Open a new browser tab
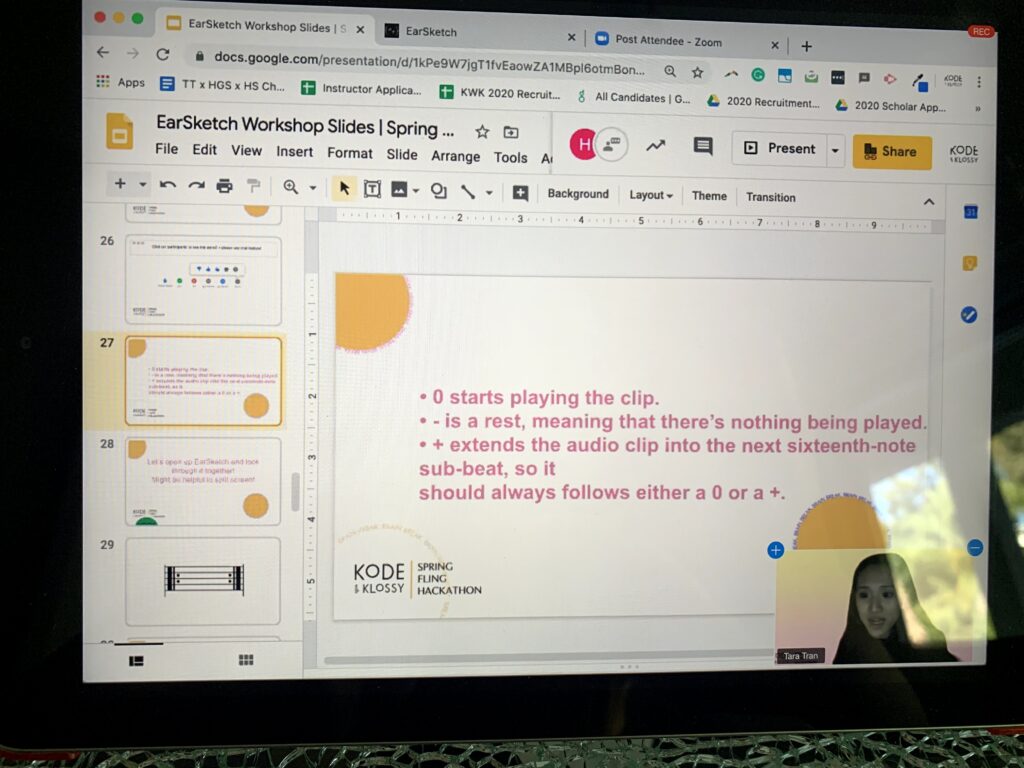Screen dimensions: 1024x768 (807, 46)
